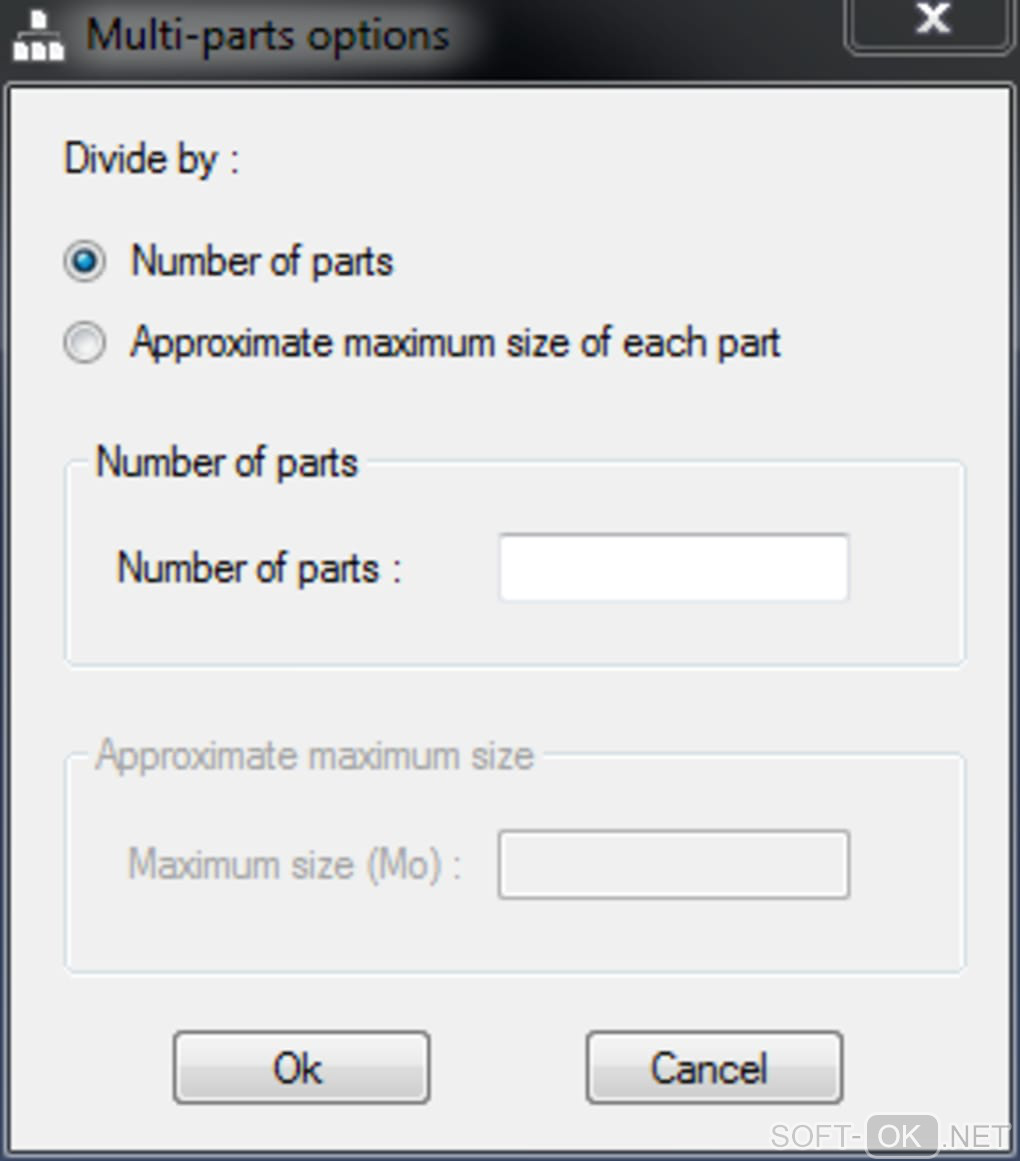Click the "Divide by :" heading text
The image size is (1020, 1161).
tap(151, 160)
